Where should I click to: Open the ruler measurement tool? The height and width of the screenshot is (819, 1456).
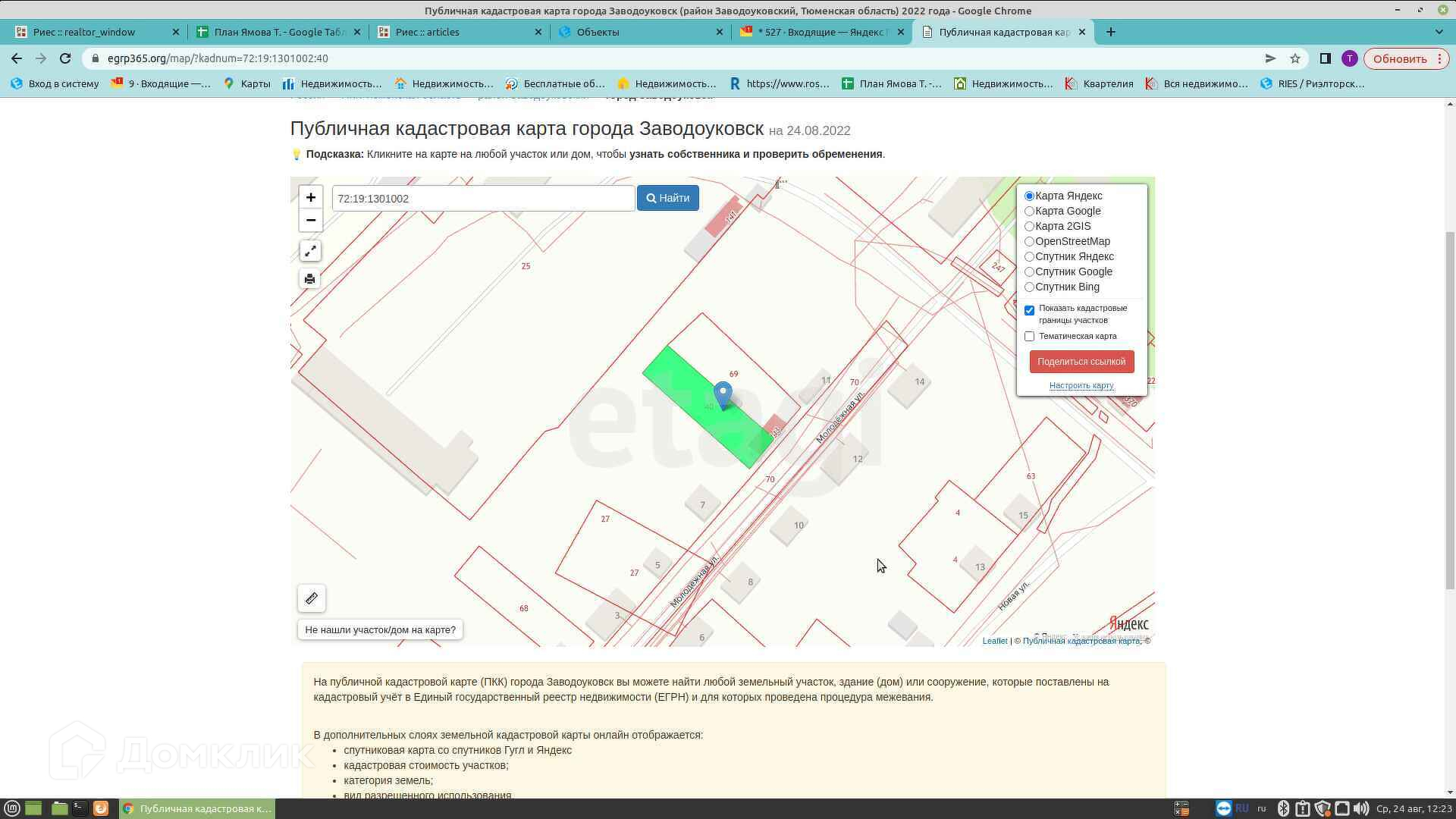click(311, 598)
